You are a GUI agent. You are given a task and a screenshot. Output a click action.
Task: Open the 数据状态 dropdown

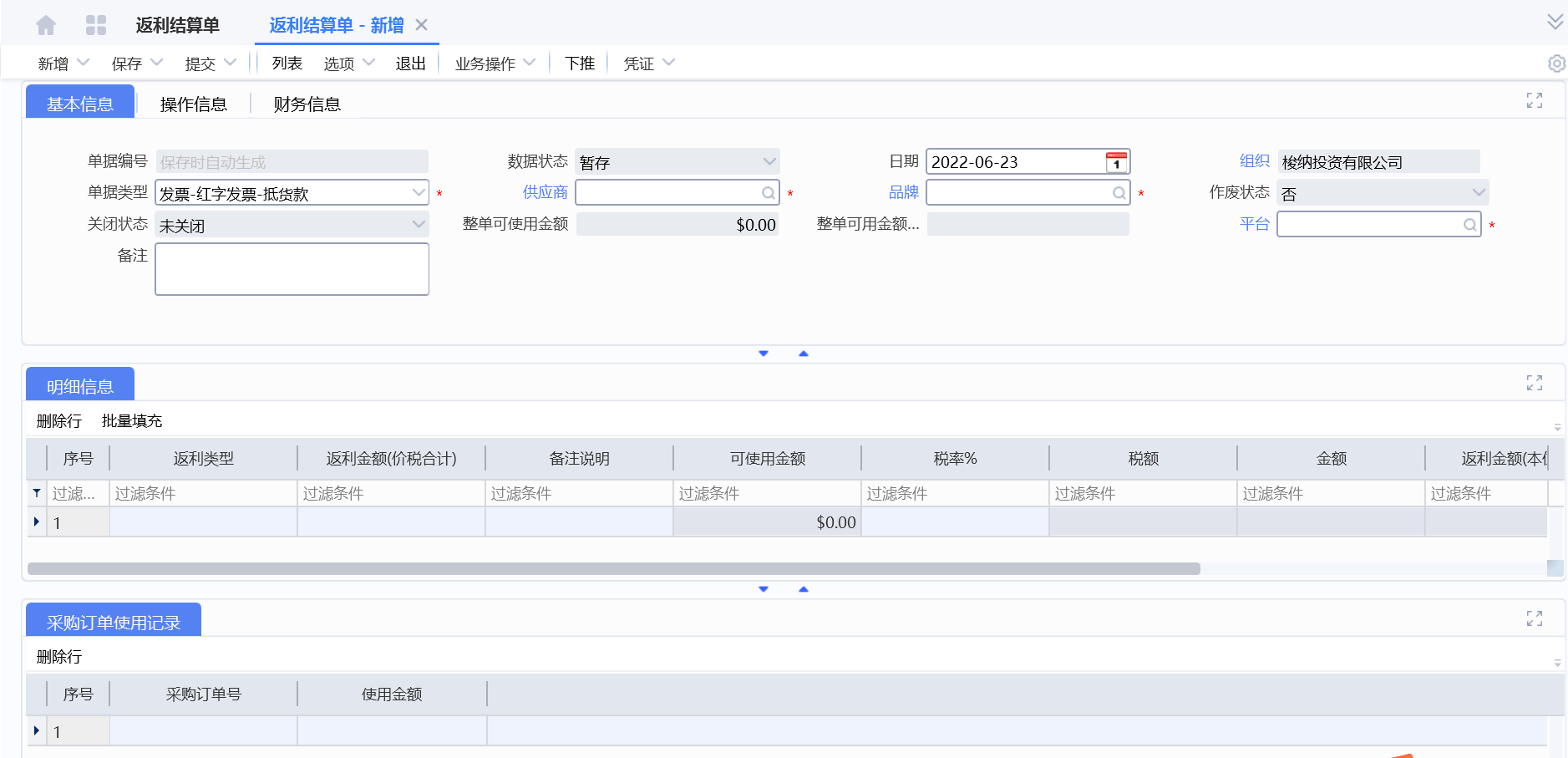[769, 161]
